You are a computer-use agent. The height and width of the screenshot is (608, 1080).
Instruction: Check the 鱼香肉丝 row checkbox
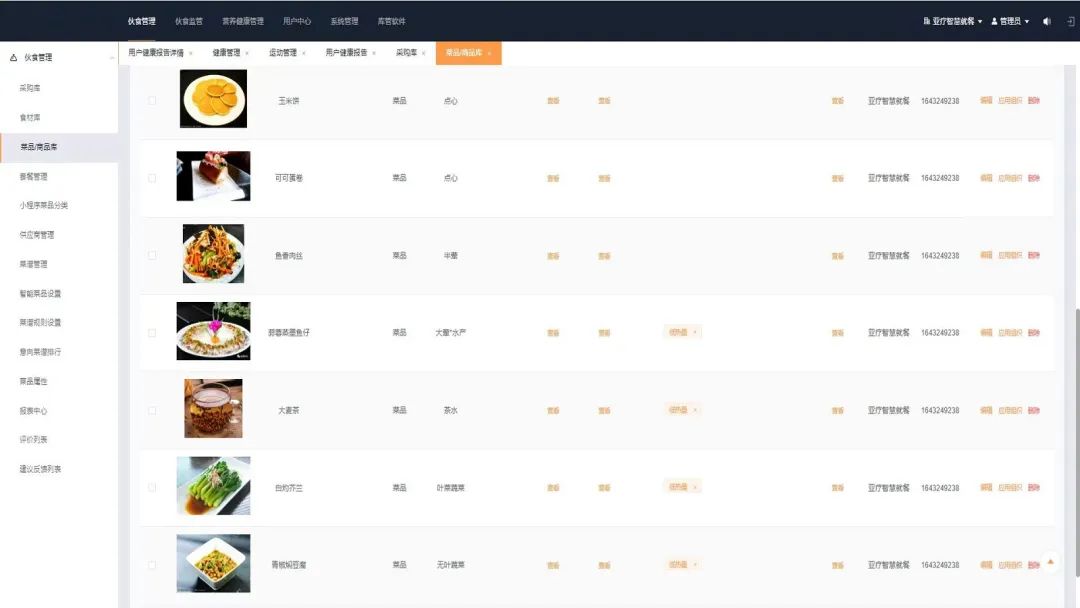pos(152,255)
